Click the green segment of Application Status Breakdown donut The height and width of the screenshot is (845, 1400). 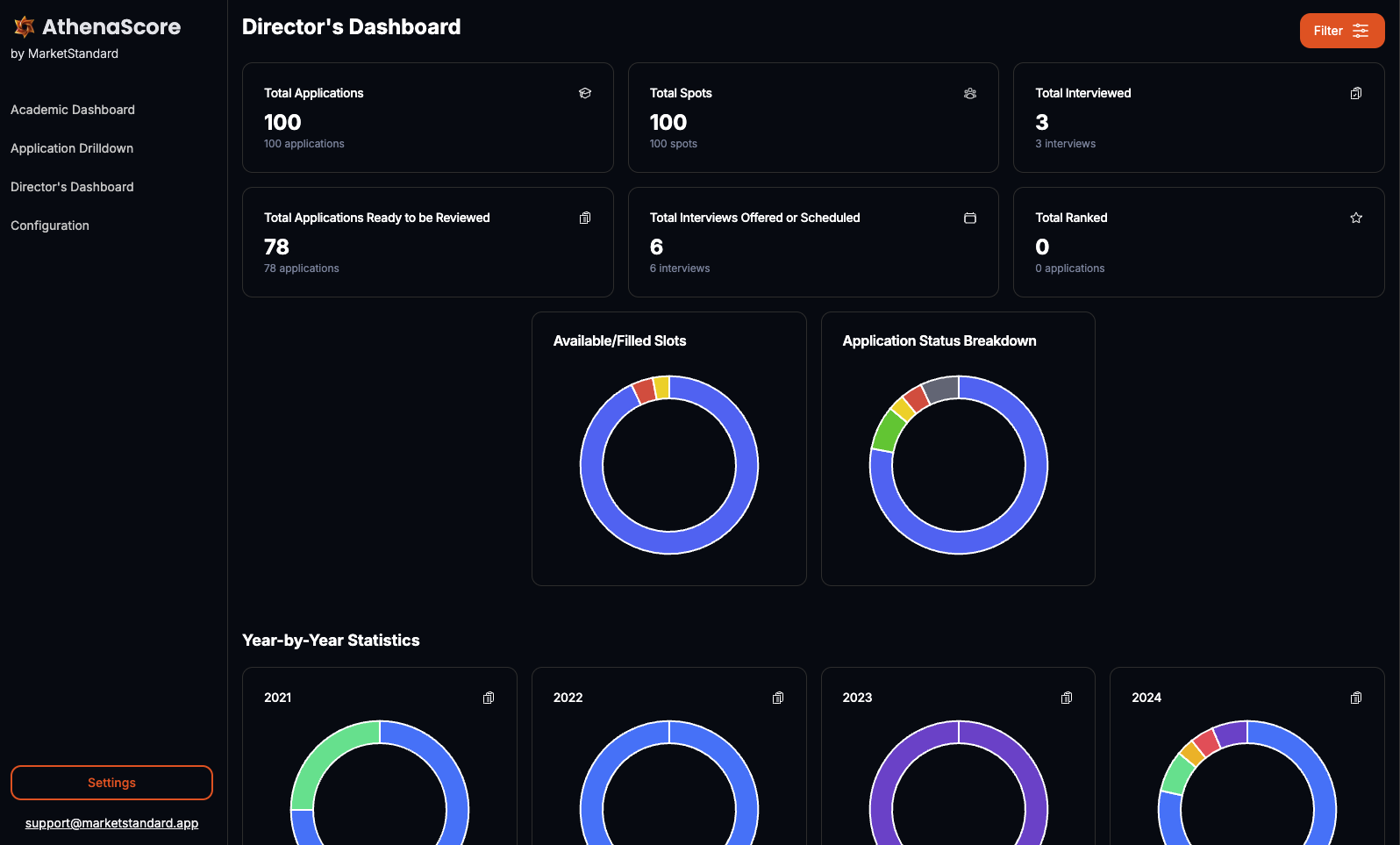(888, 430)
